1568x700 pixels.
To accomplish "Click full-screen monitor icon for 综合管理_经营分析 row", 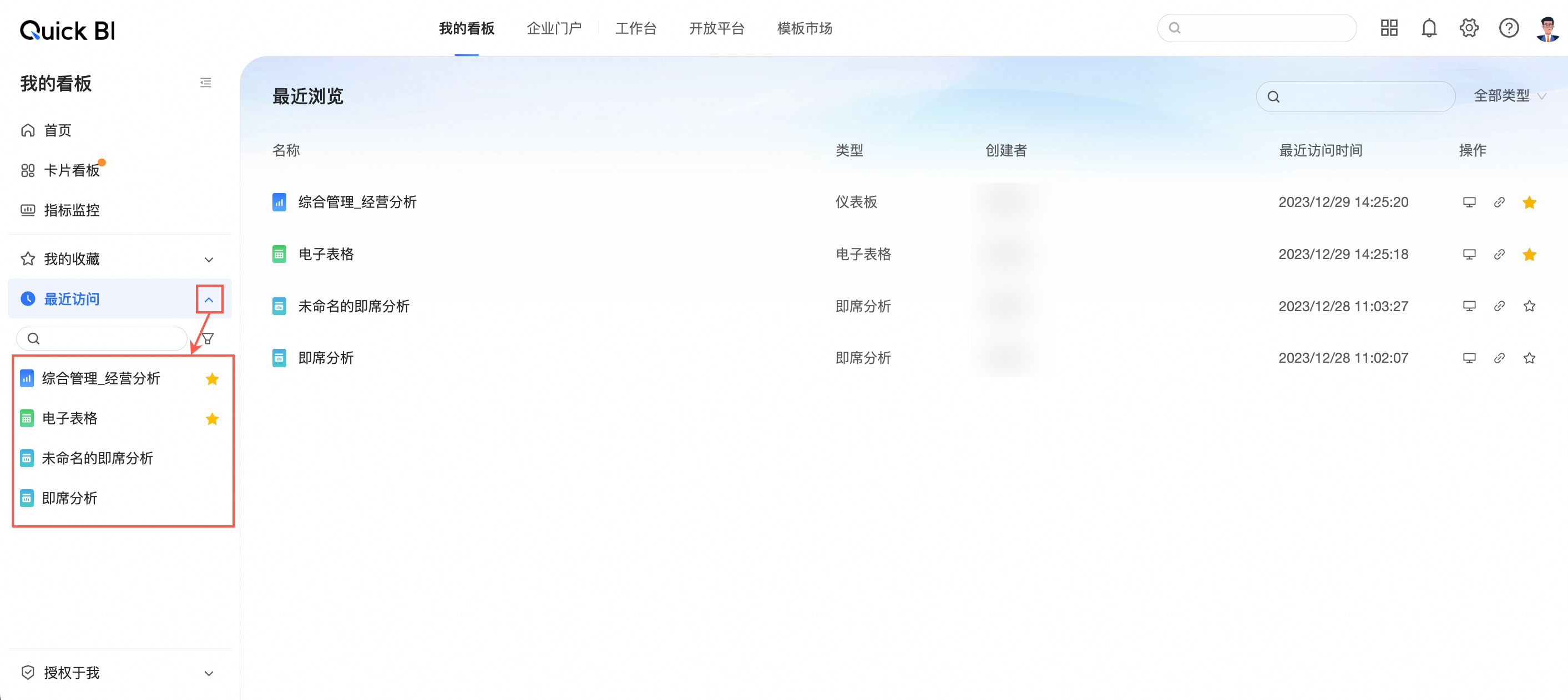I will pos(1469,202).
